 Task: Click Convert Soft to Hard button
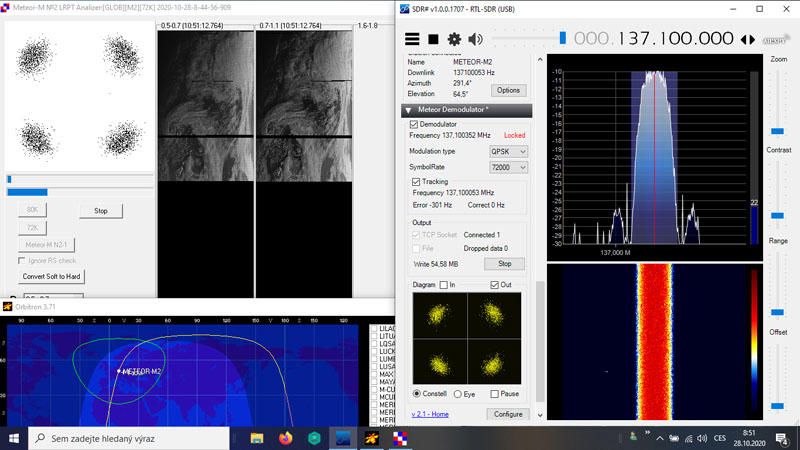pyautogui.click(x=51, y=277)
